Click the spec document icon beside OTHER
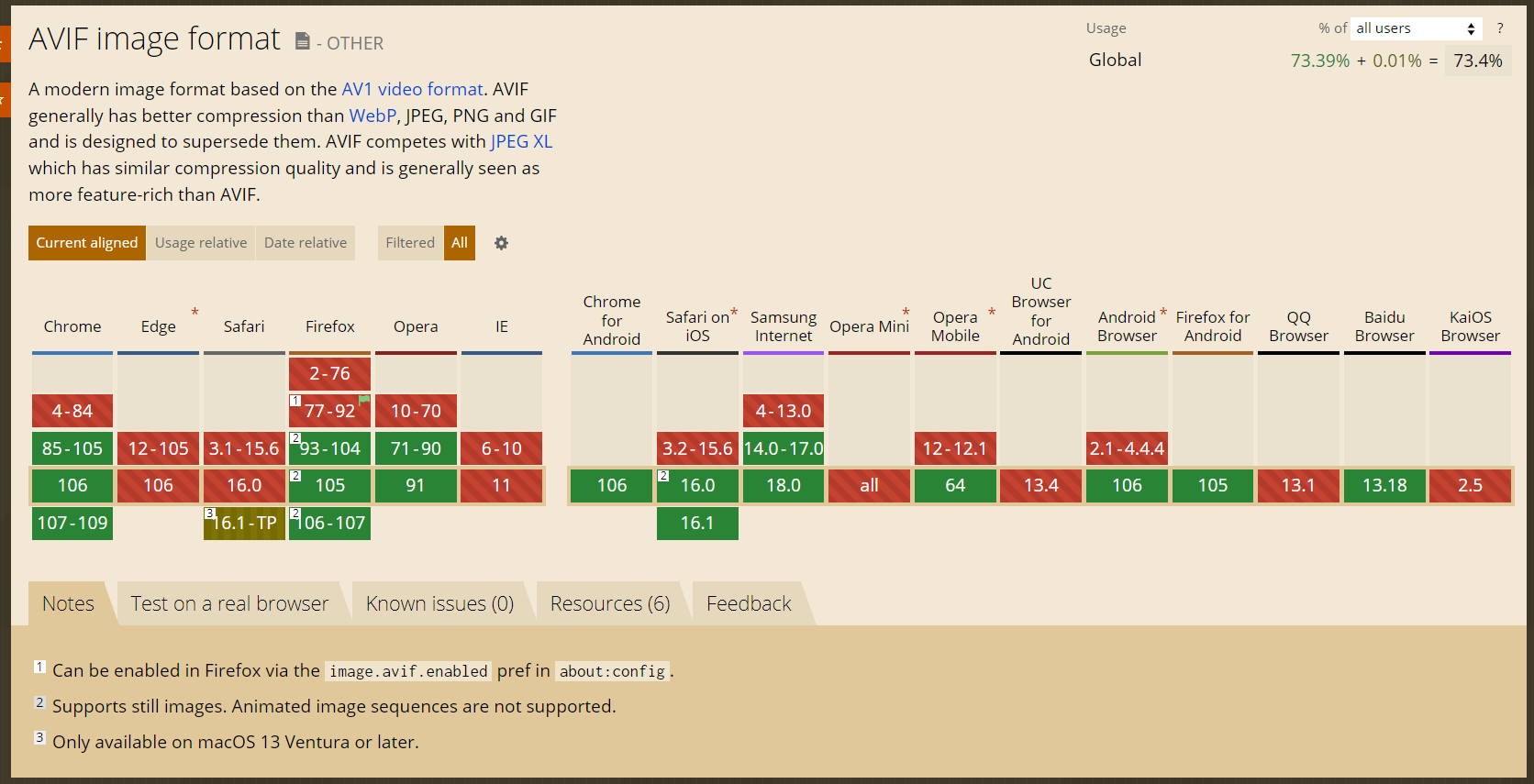Viewport: 1534px width, 784px height. click(x=302, y=41)
